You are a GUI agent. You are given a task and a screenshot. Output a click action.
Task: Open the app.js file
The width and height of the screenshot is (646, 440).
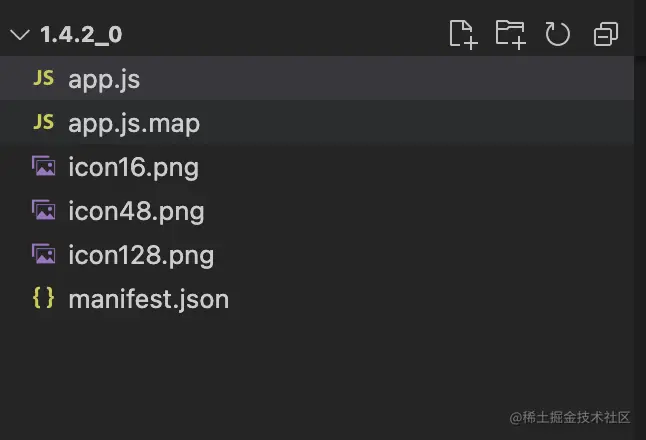pyautogui.click(x=104, y=79)
